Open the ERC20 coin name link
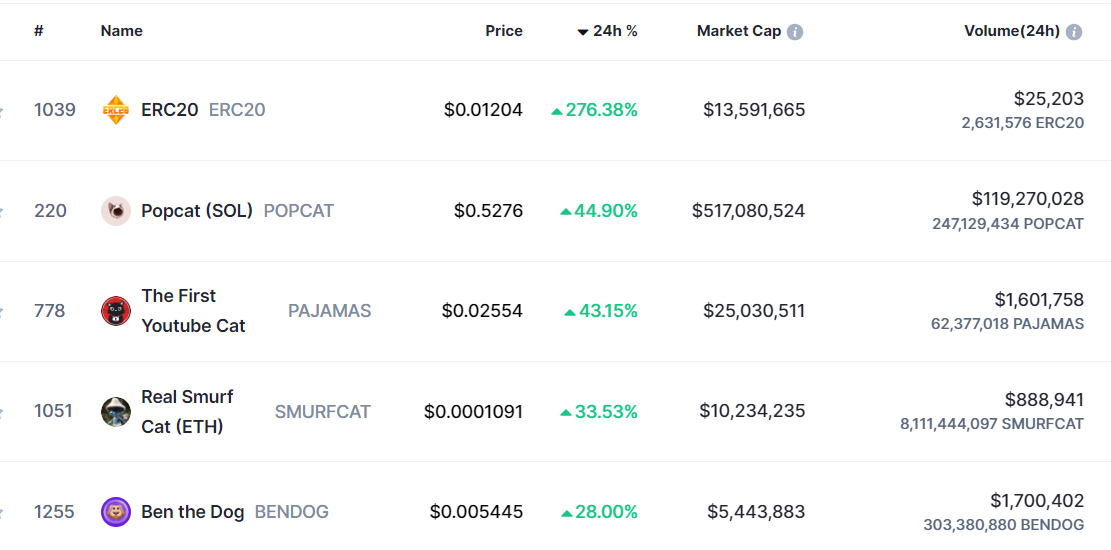Image resolution: width=1111 pixels, height=550 pixels. coord(170,110)
